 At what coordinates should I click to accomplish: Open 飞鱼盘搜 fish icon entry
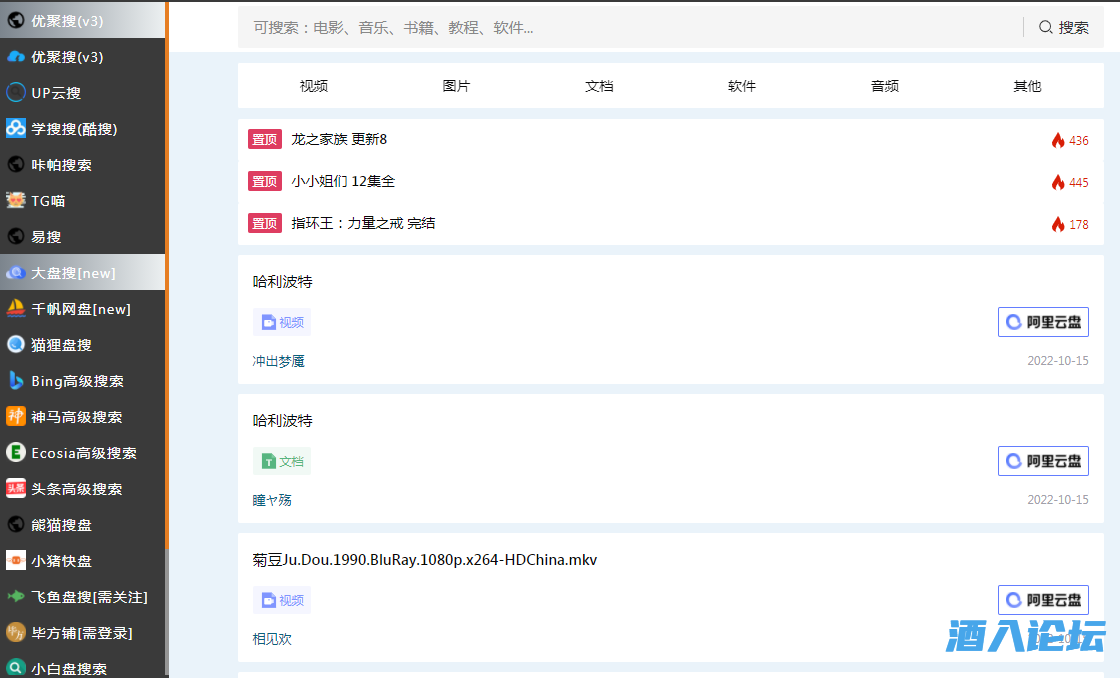(x=16, y=597)
